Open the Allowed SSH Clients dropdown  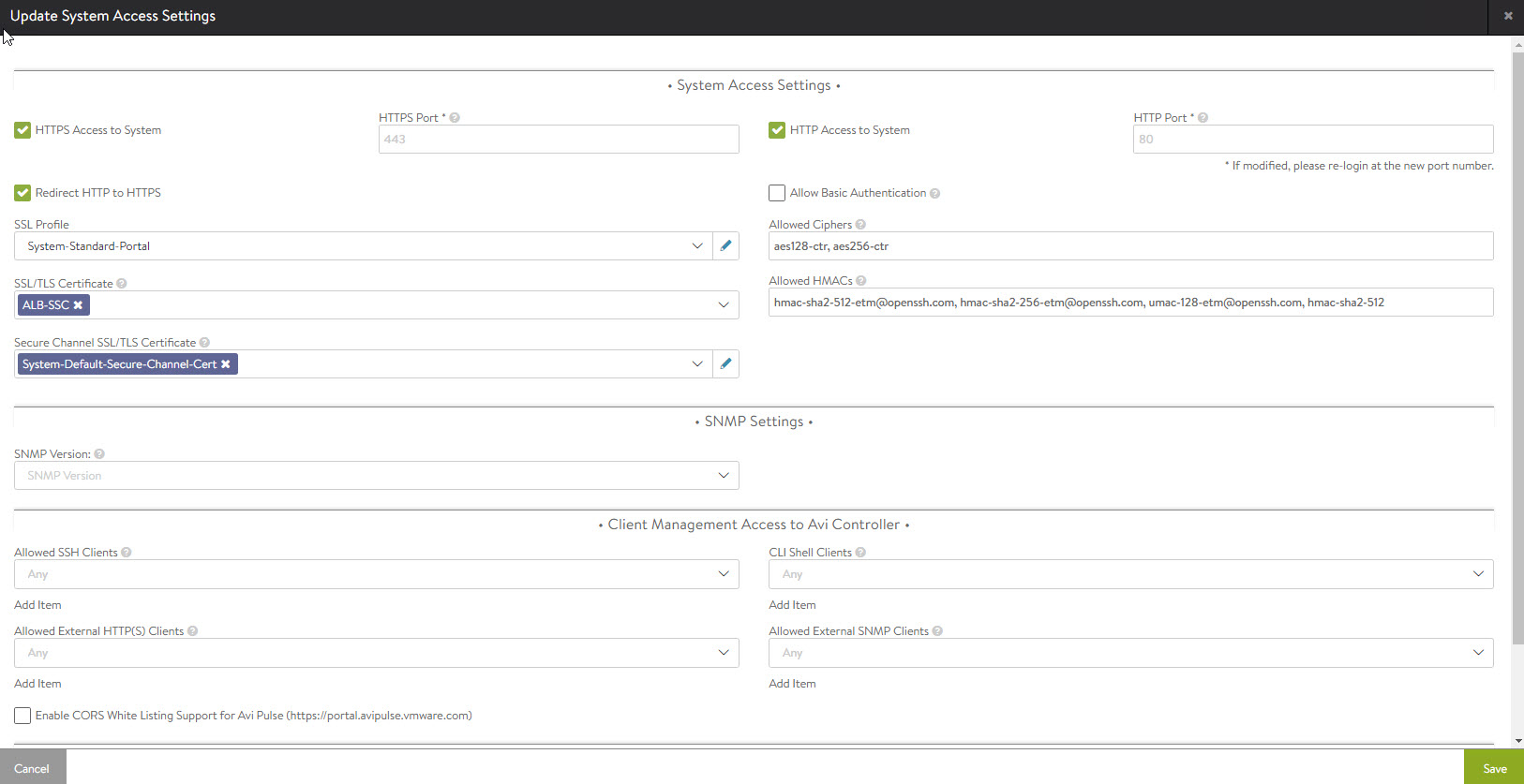376,574
